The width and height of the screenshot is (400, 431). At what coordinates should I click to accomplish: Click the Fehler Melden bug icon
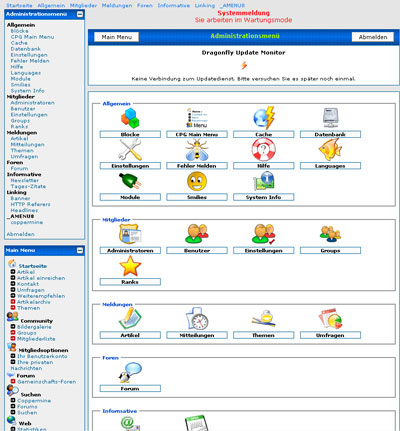[197, 150]
